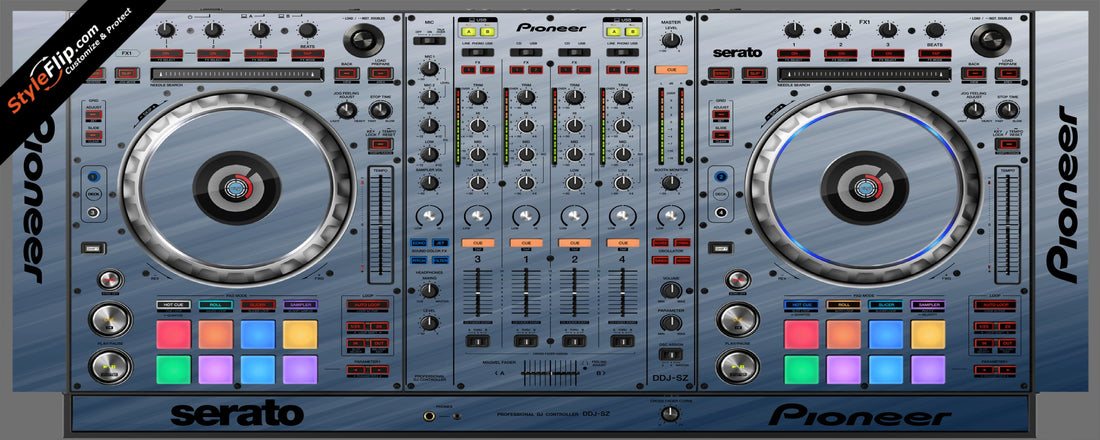Choose SLICER pad mode on the left deck
Viewport: 1100px width, 440px height.
click(258, 305)
